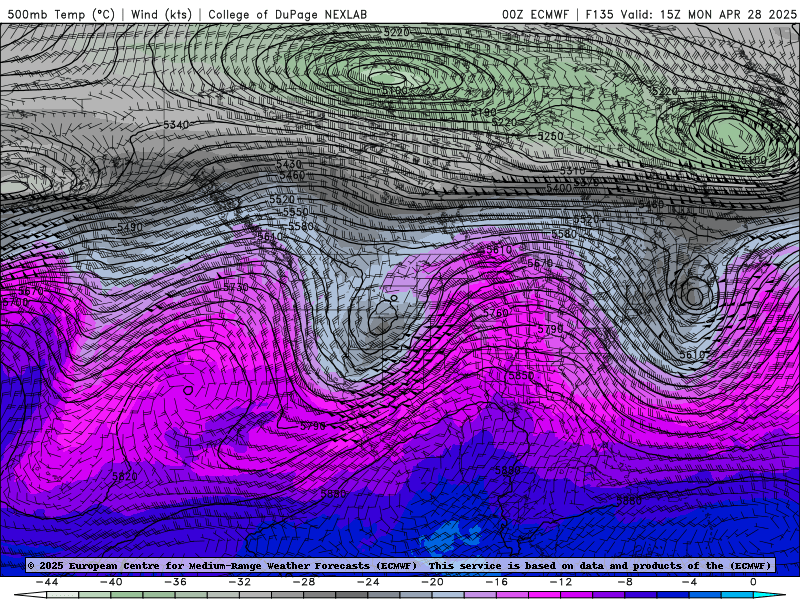Viewport: 800px width, 600px height.
Task: Click the 5730 contour label
Action: [x=236, y=287]
